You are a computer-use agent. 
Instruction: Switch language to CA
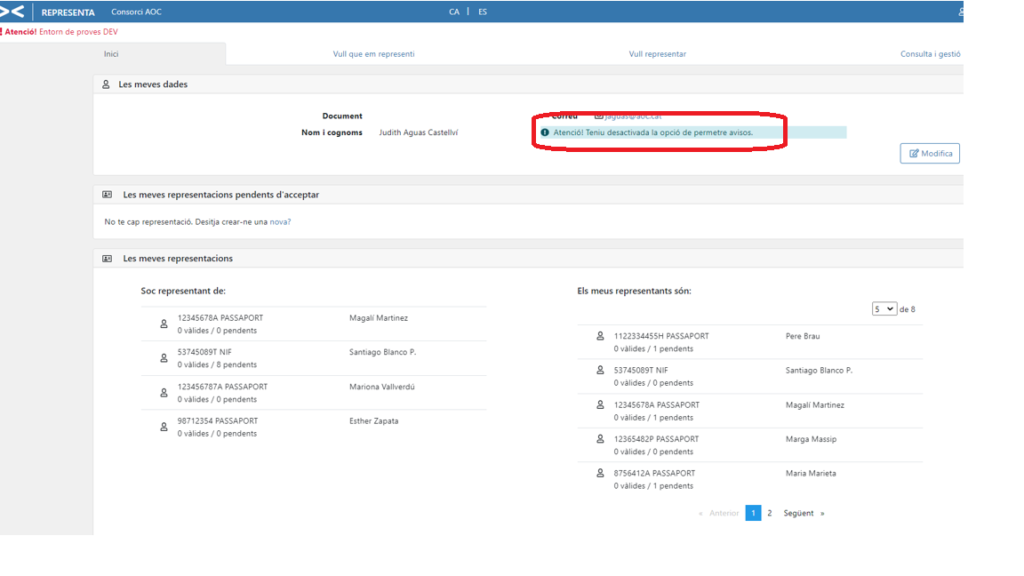click(x=454, y=12)
